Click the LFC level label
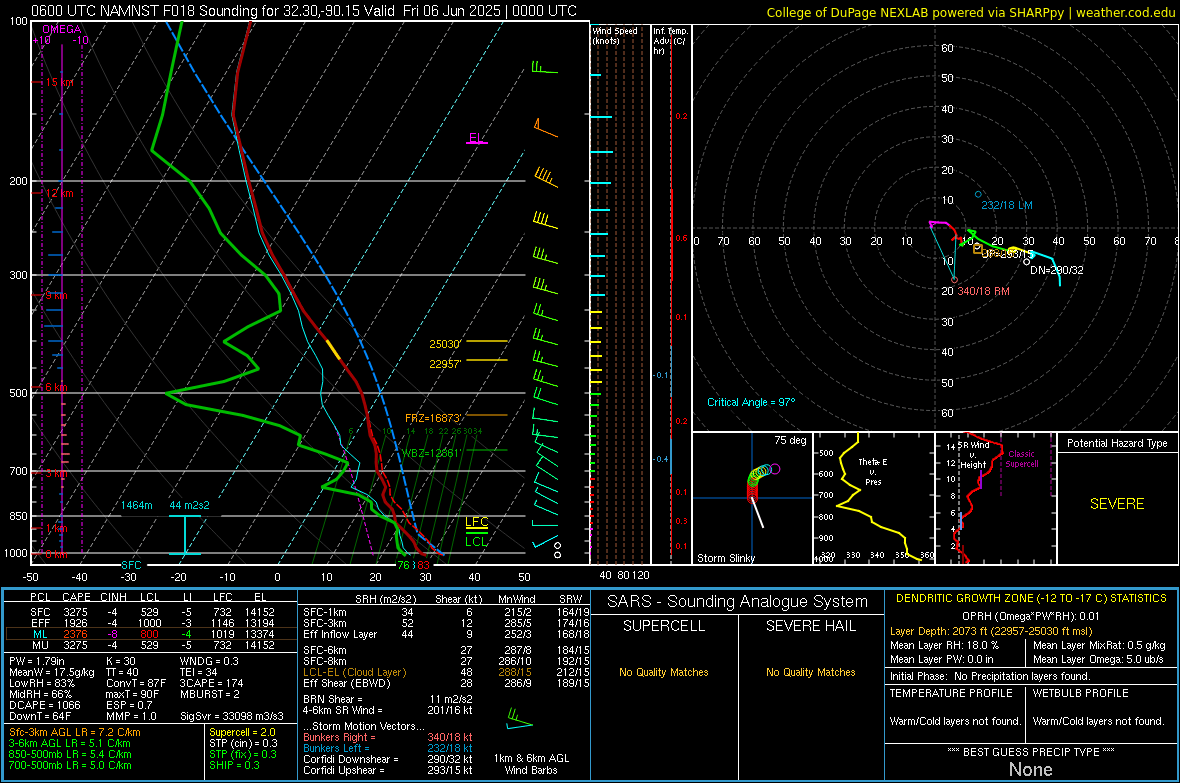Viewport: 1180px width, 783px height. click(476, 522)
